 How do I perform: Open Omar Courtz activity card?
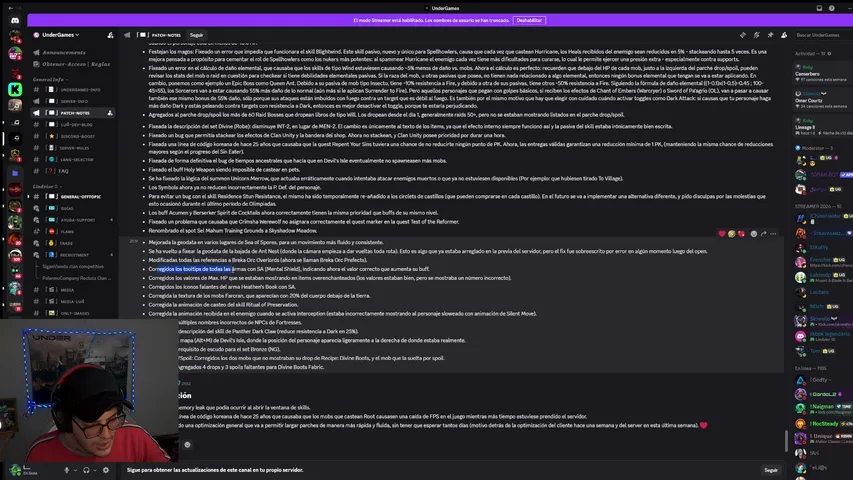click(x=822, y=100)
